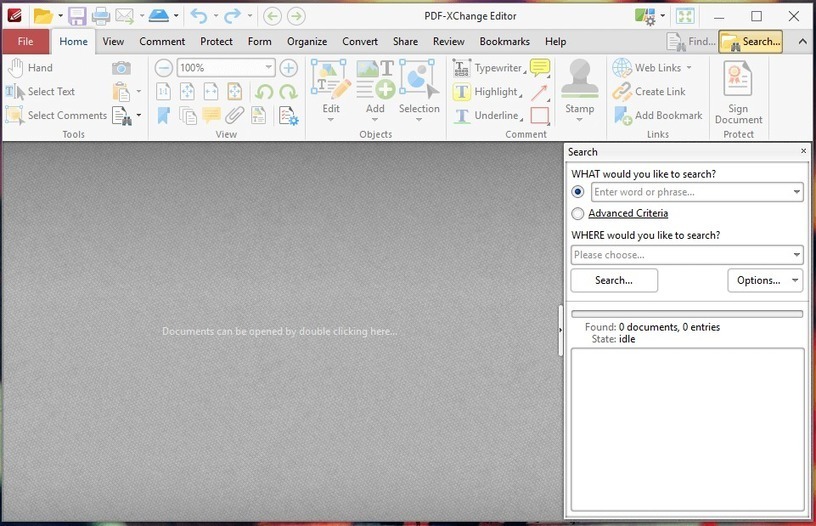Image resolution: width=816 pixels, height=526 pixels.
Task: Click the Save floppy disk icon
Action: click(77, 16)
